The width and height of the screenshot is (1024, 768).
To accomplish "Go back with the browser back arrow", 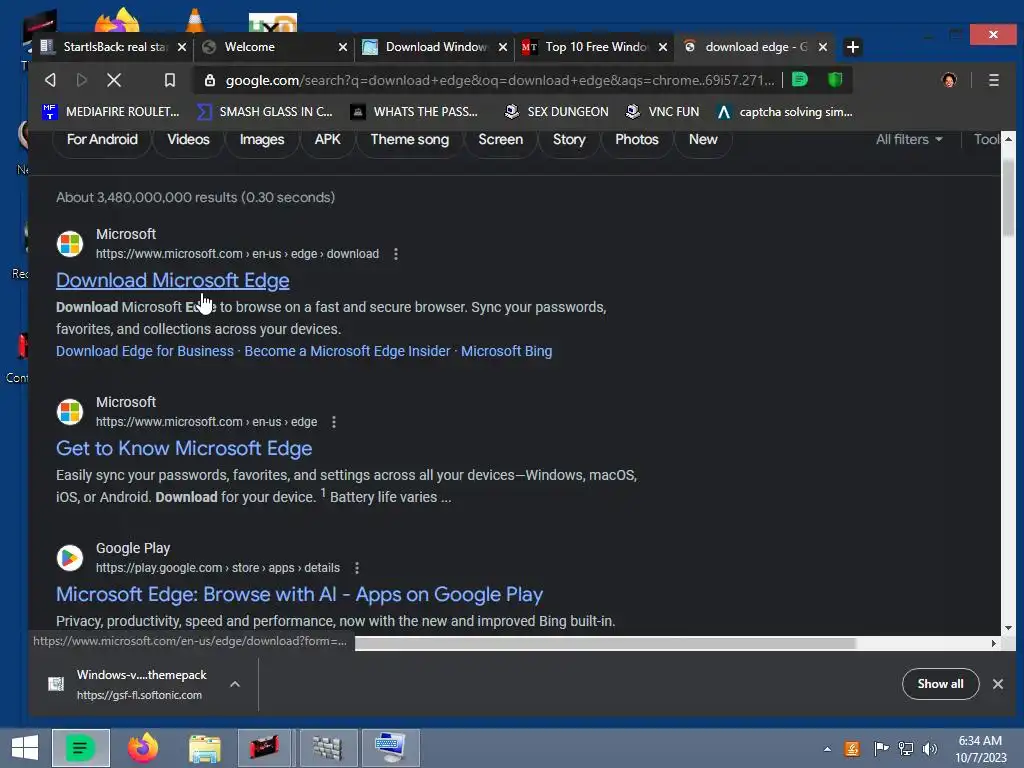I will (50, 80).
